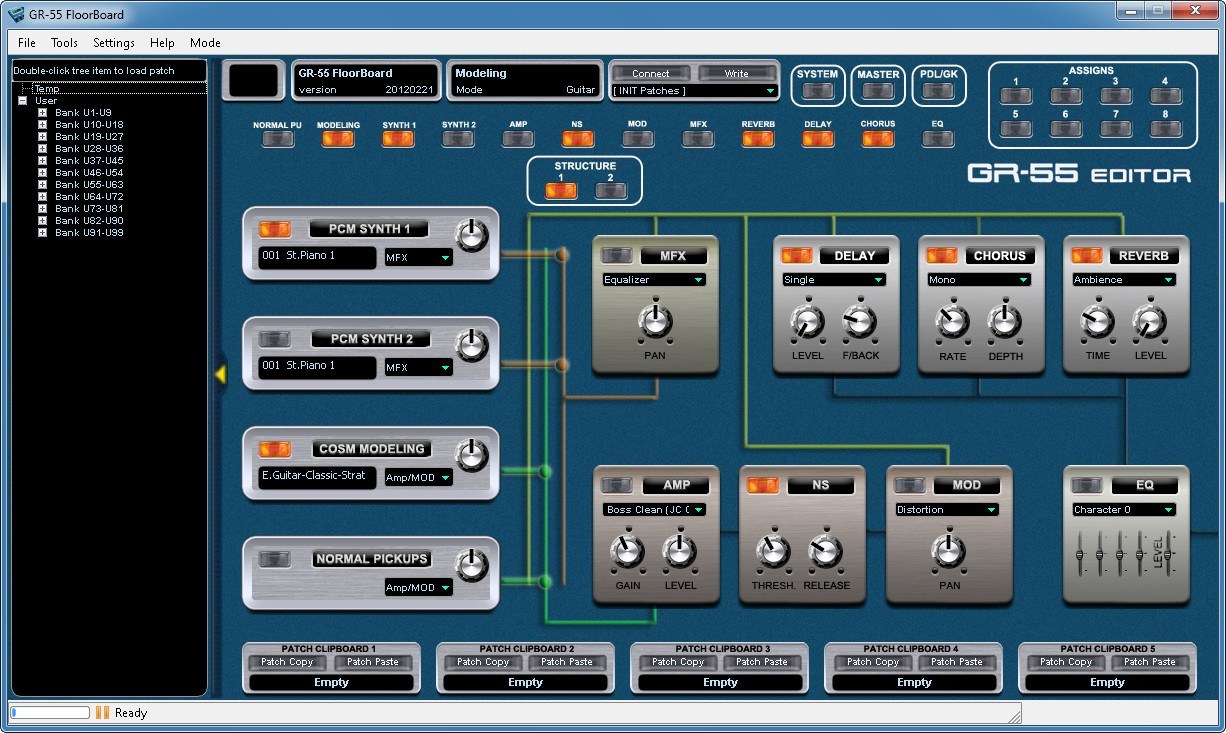
Task: Open the Mode menu
Action: pyautogui.click(x=205, y=43)
